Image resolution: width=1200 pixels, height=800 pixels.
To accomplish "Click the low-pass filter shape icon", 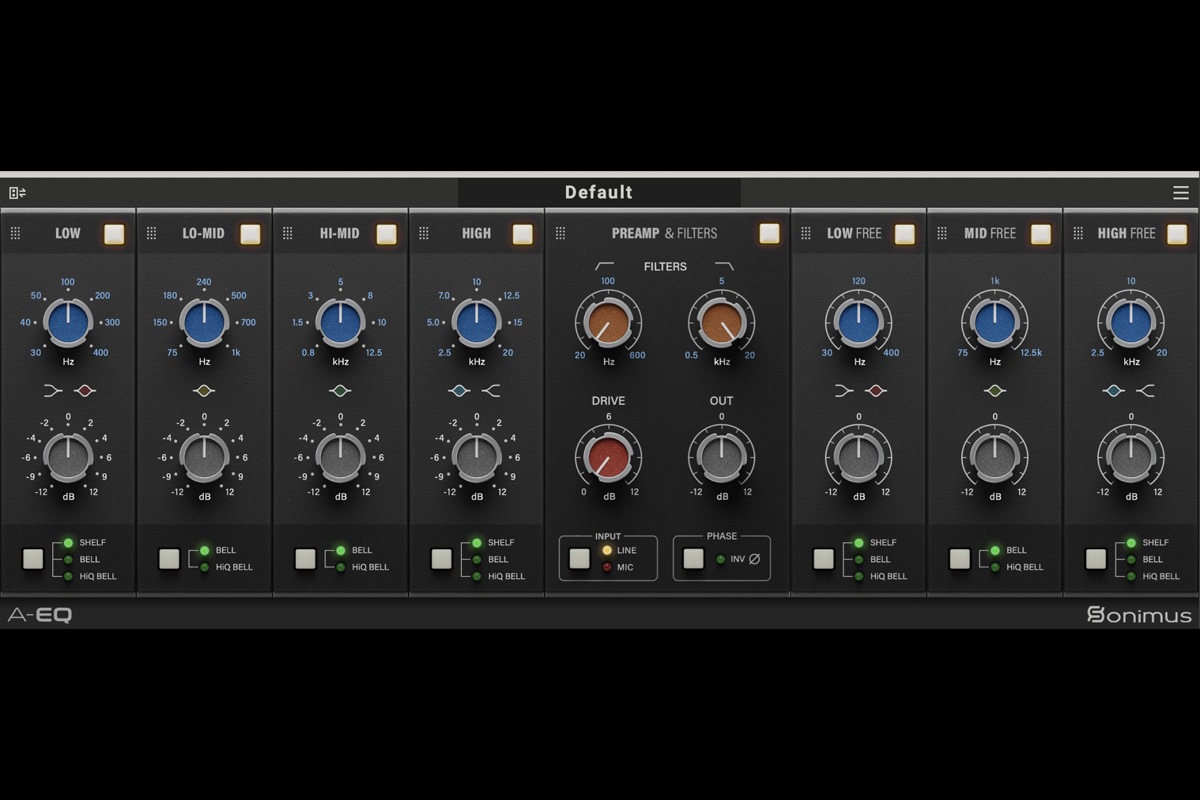I will point(724,266).
